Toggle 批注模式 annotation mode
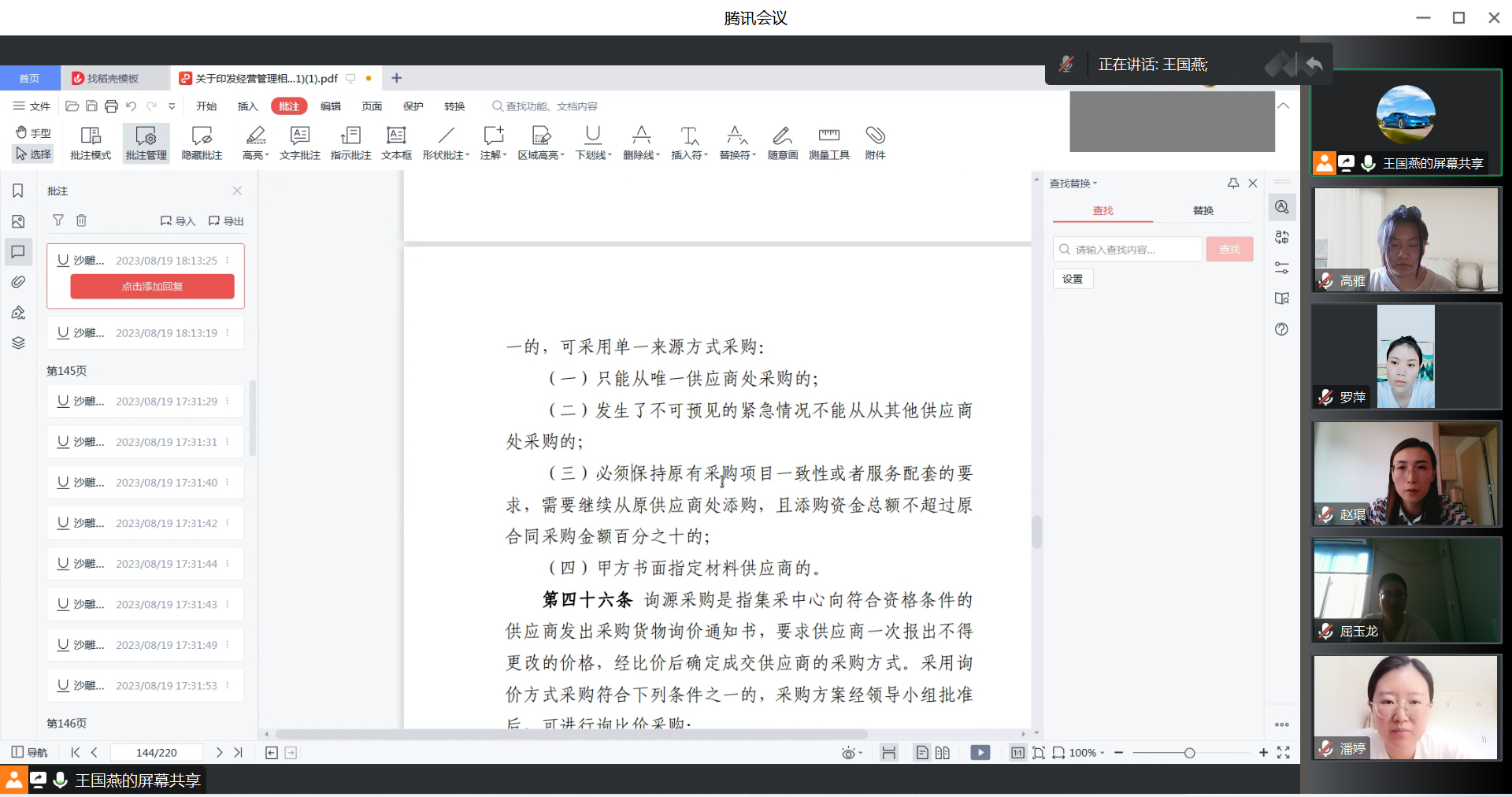 click(91, 143)
